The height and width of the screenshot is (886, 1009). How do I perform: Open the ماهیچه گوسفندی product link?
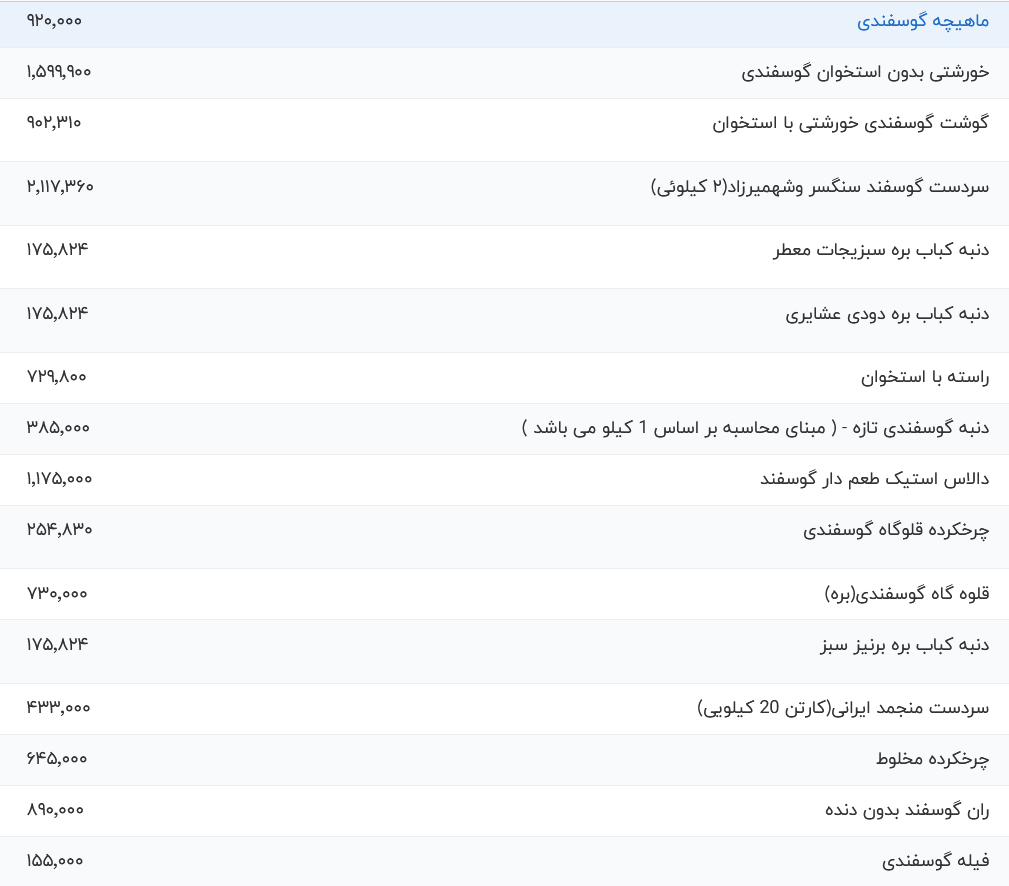(x=923, y=21)
